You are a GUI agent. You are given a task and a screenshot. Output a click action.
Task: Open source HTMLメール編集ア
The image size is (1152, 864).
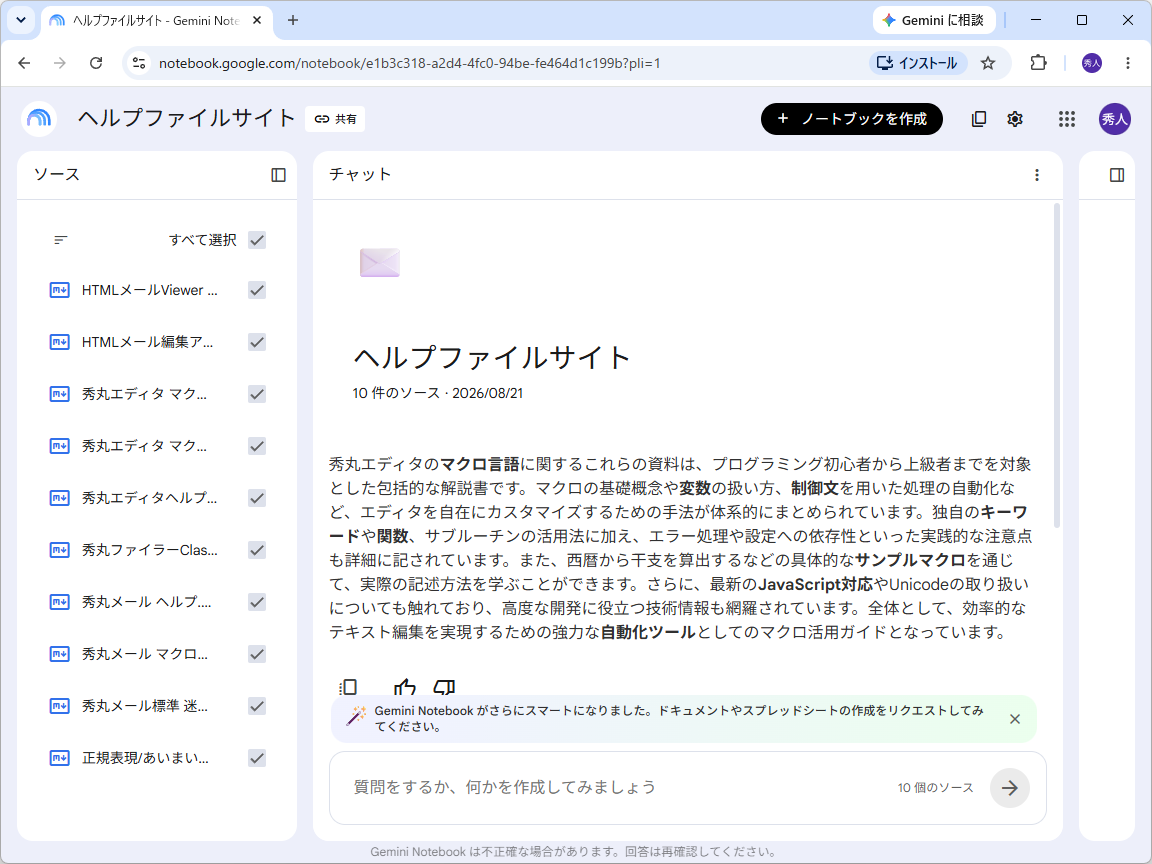148,342
